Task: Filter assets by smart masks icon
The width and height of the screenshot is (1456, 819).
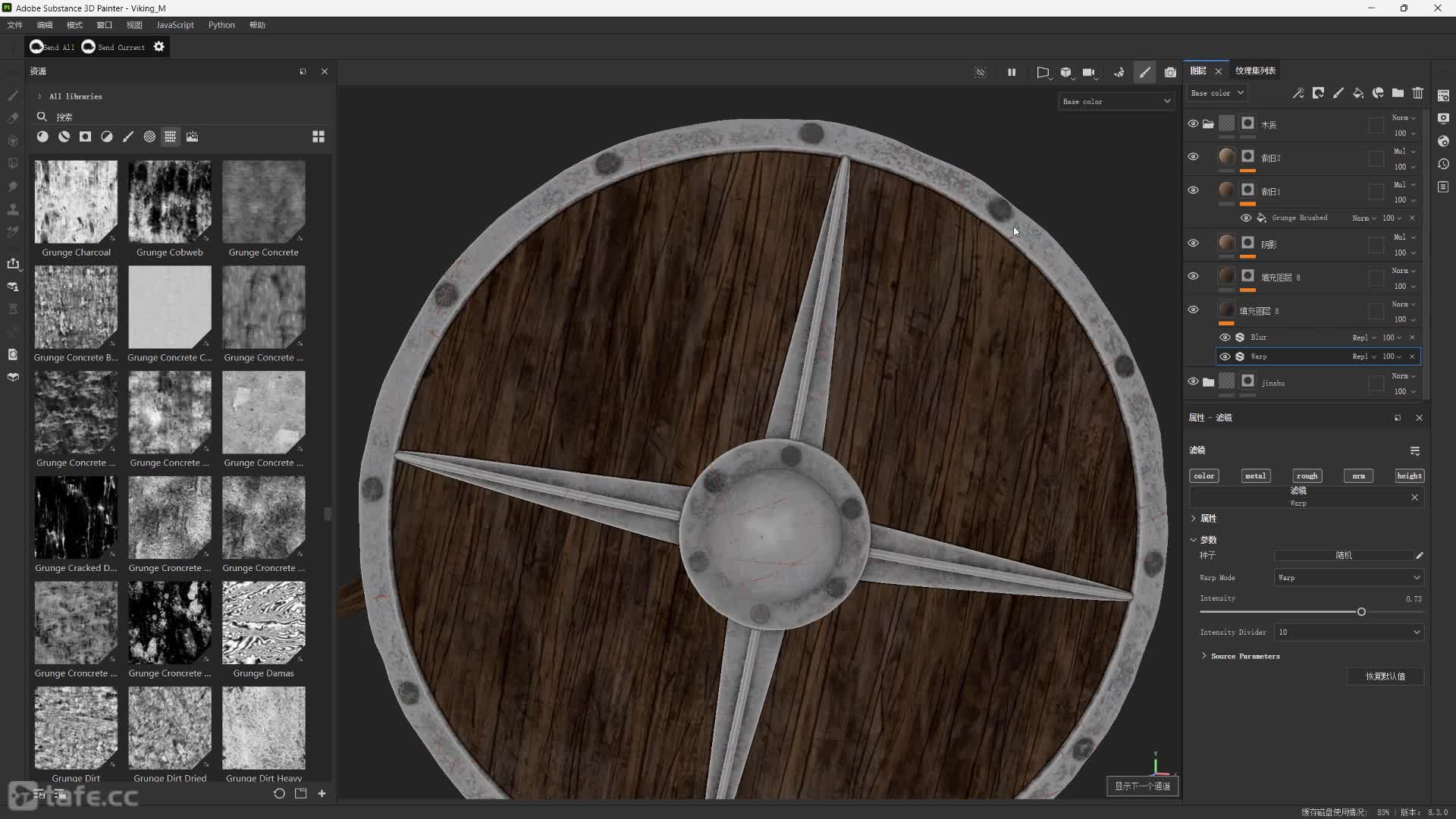Action: tap(85, 136)
